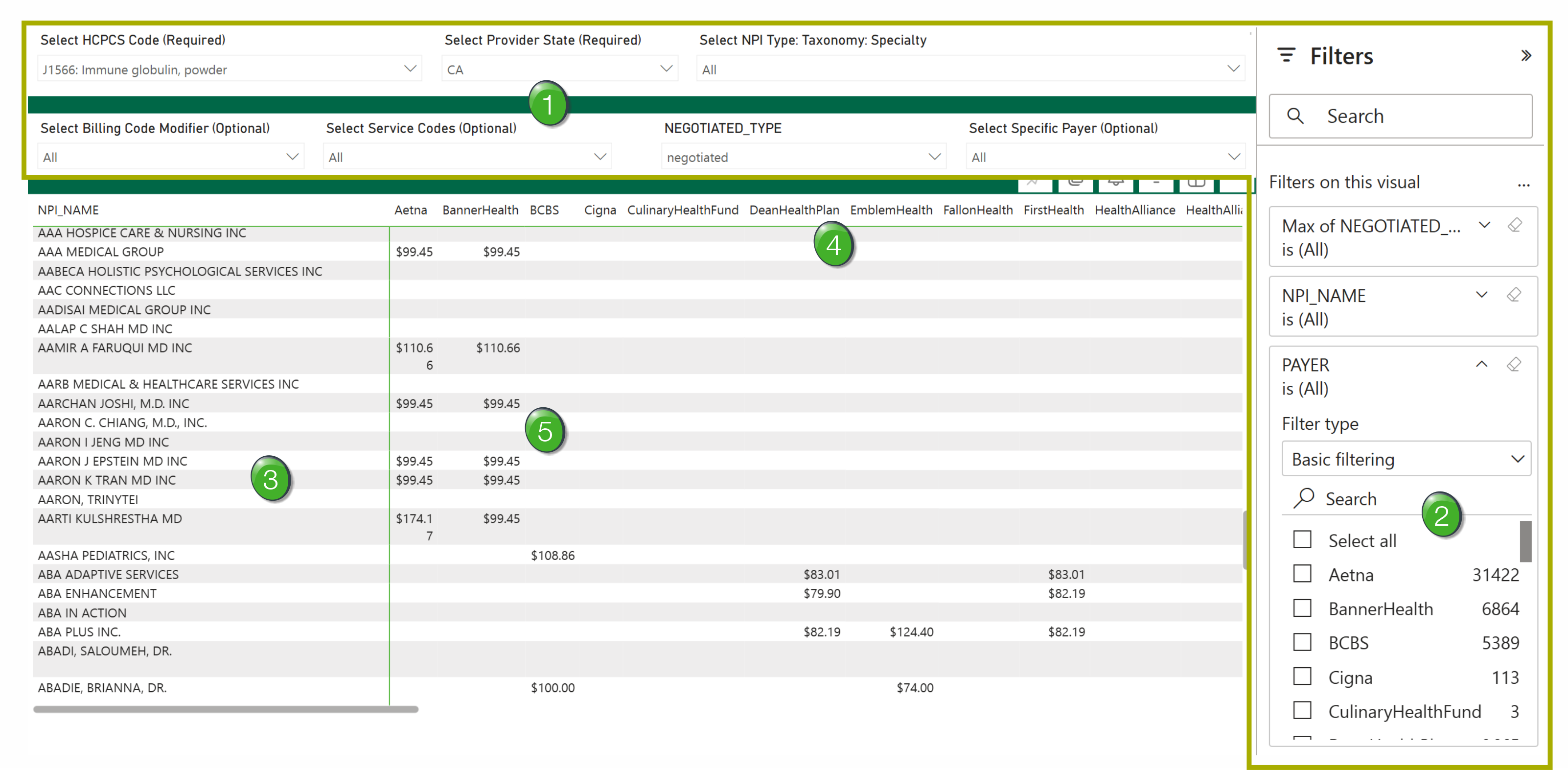
Task: Clear the PAYER filter with eraser icon
Action: point(1515,364)
